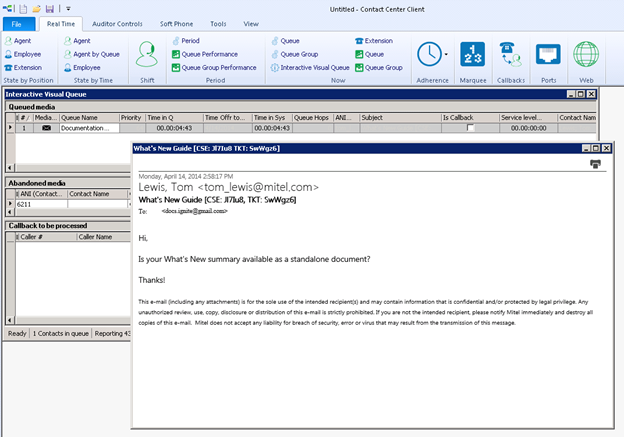Sort by Time in Q column header

pyautogui.click(x=174, y=117)
